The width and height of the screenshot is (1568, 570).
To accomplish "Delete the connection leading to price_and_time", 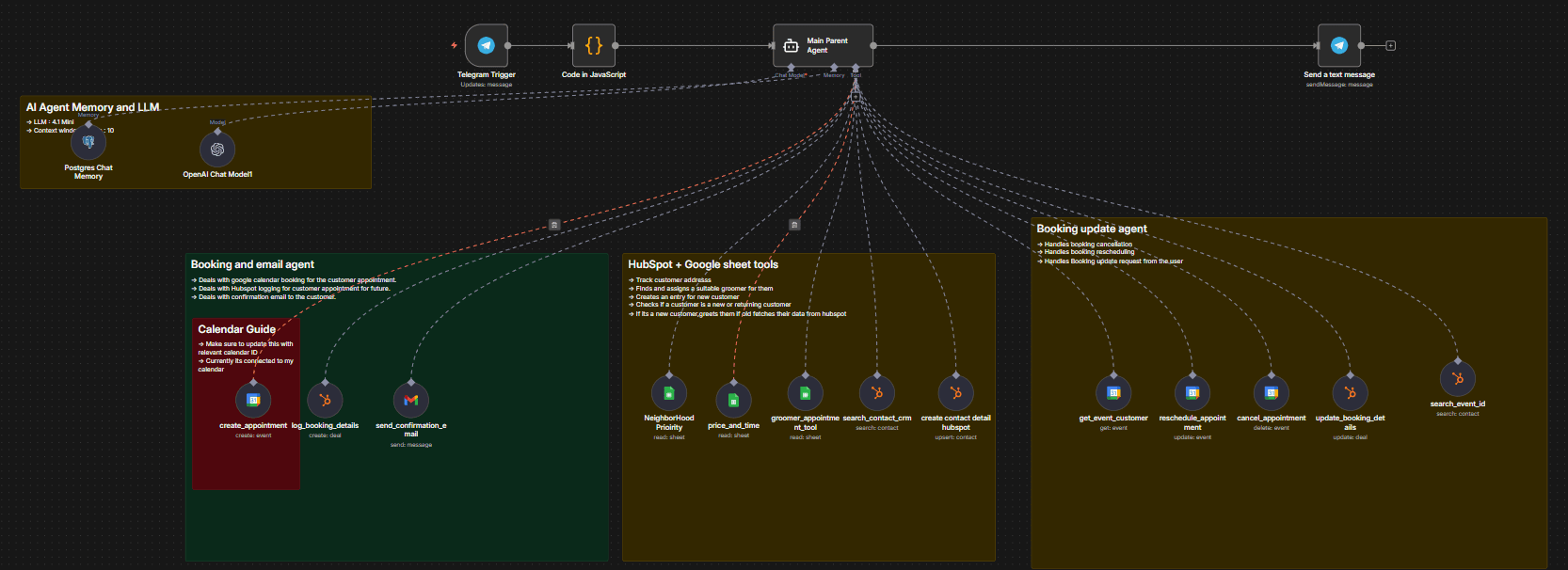I will pos(794,225).
